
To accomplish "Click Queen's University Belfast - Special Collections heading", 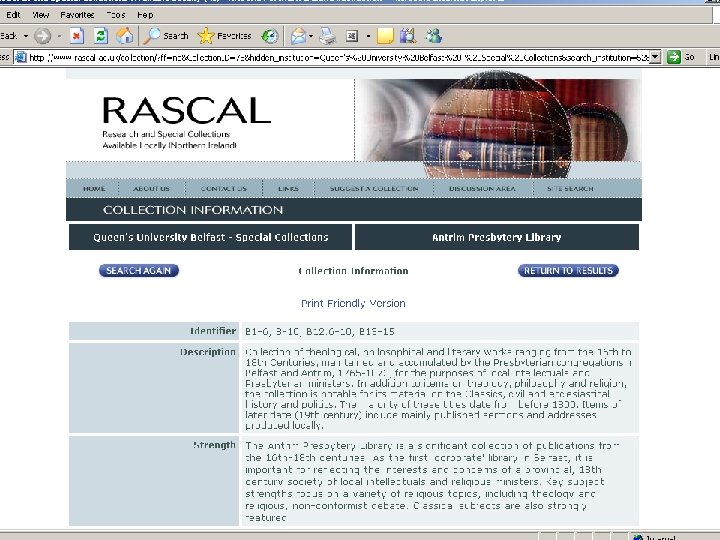I will (210, 237).
